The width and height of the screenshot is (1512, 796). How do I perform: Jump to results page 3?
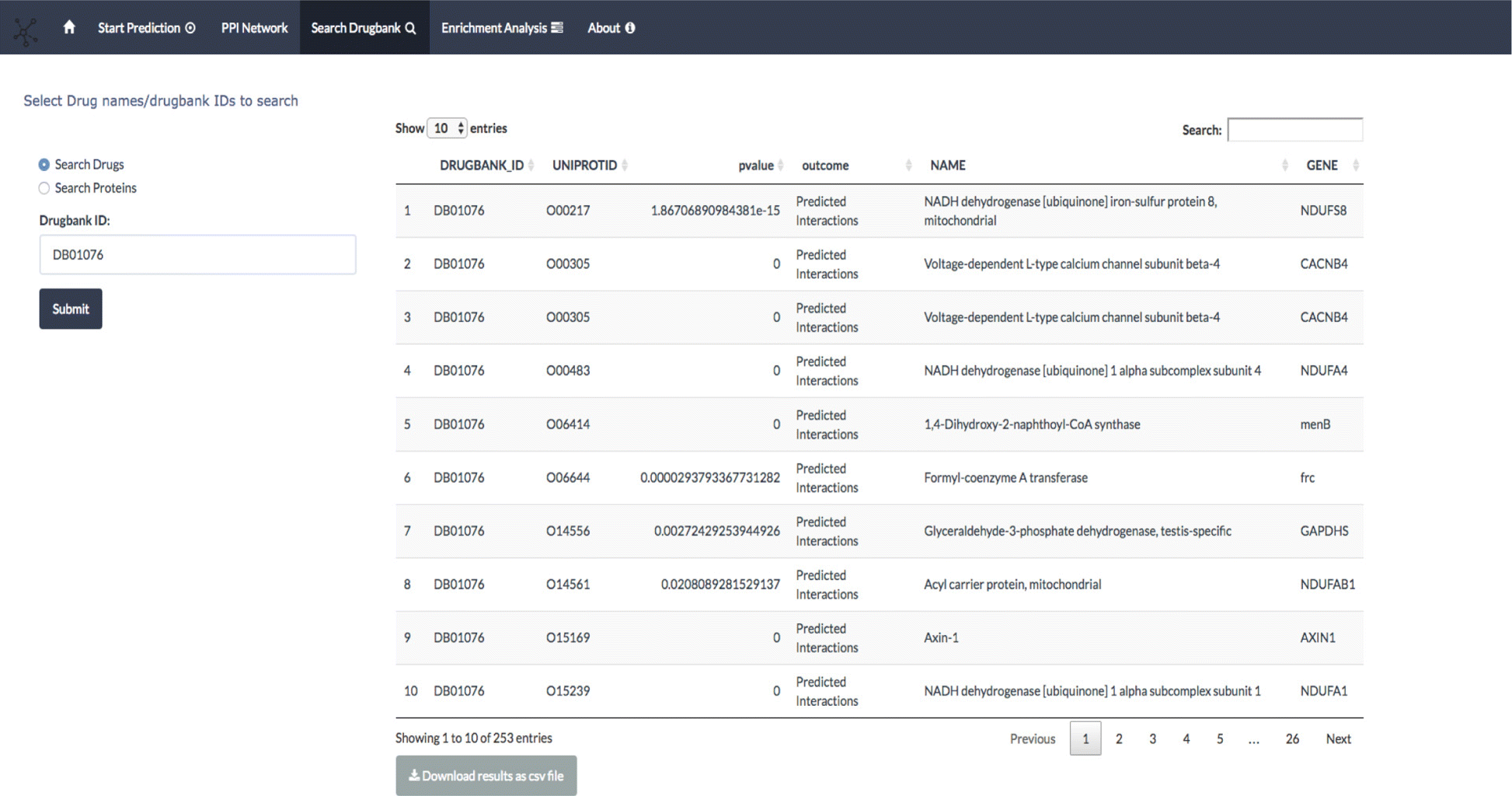1152,738
